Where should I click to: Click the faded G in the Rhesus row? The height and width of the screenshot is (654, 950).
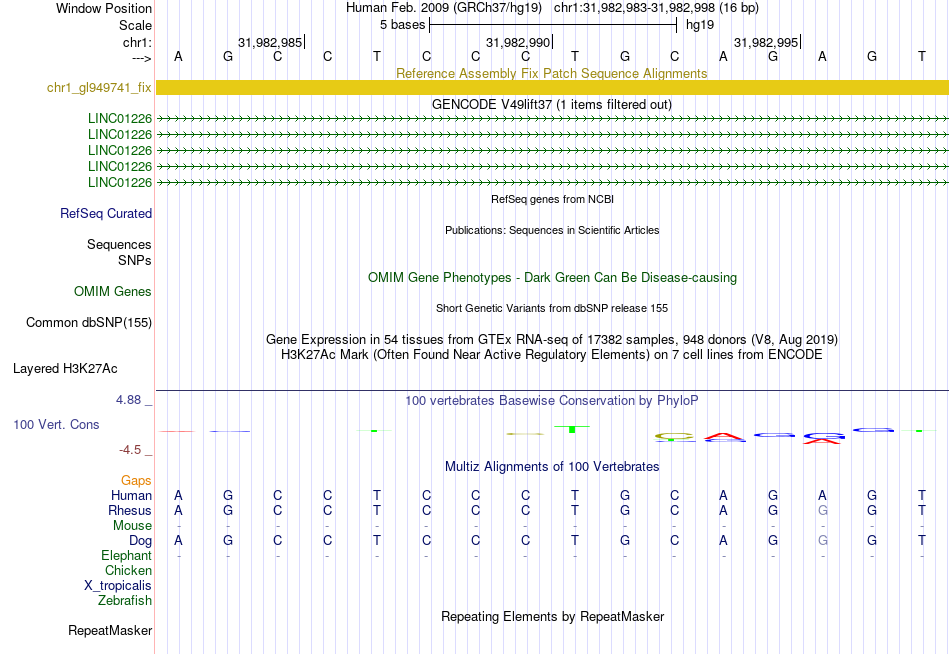coord(822,510)
